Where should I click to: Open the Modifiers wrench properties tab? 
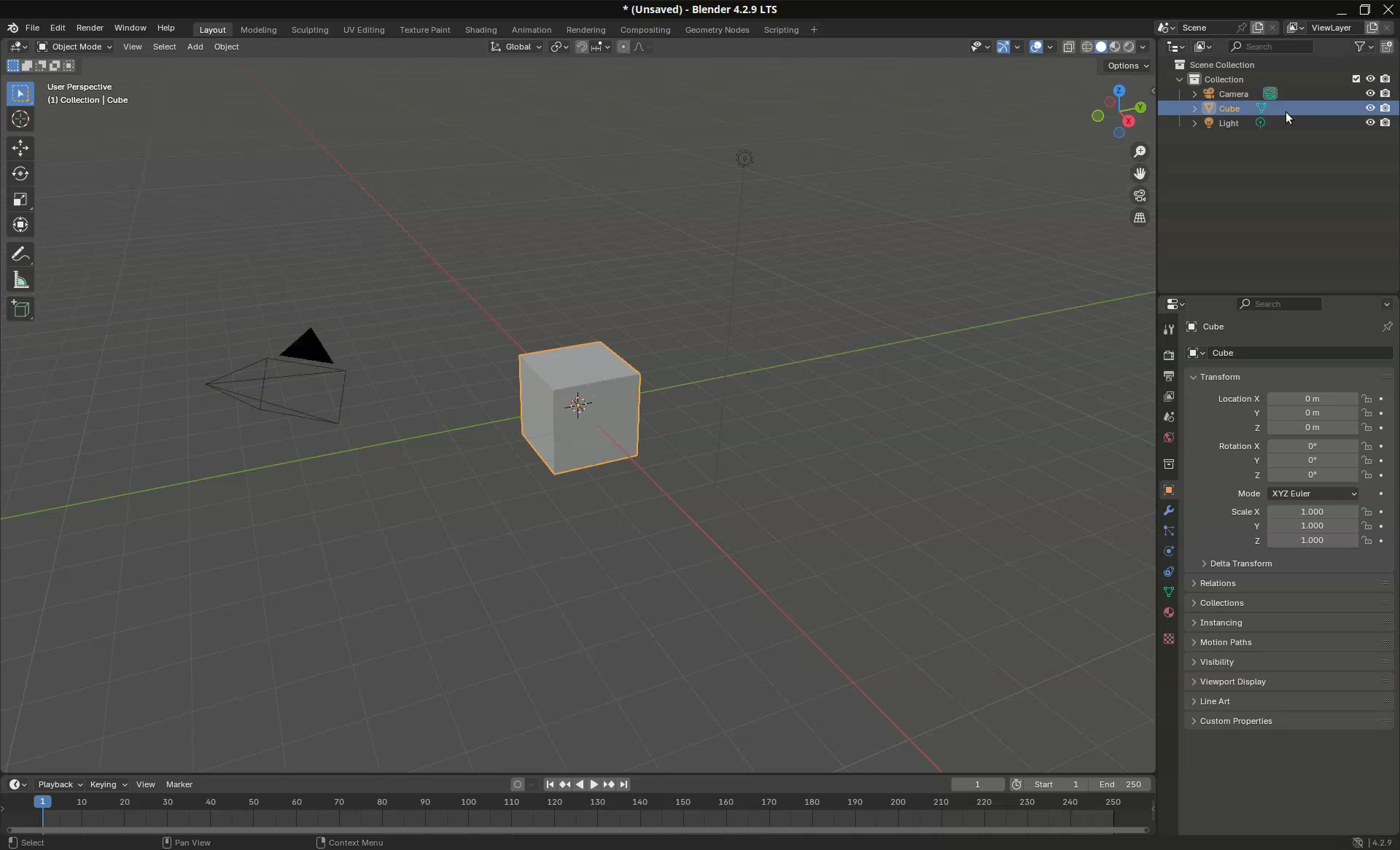1169,510
